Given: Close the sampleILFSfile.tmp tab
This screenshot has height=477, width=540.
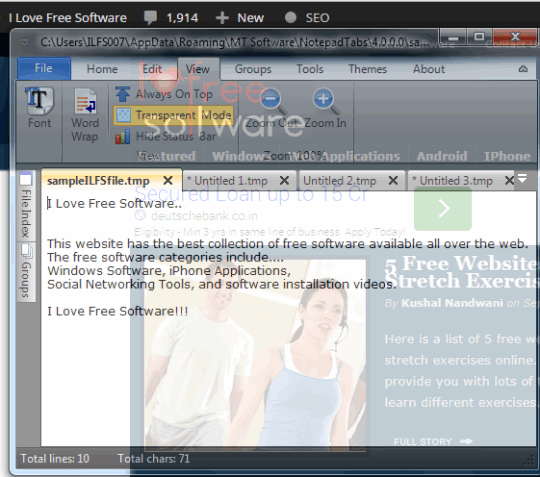Looking at the screenshot, I should (168, 180).
